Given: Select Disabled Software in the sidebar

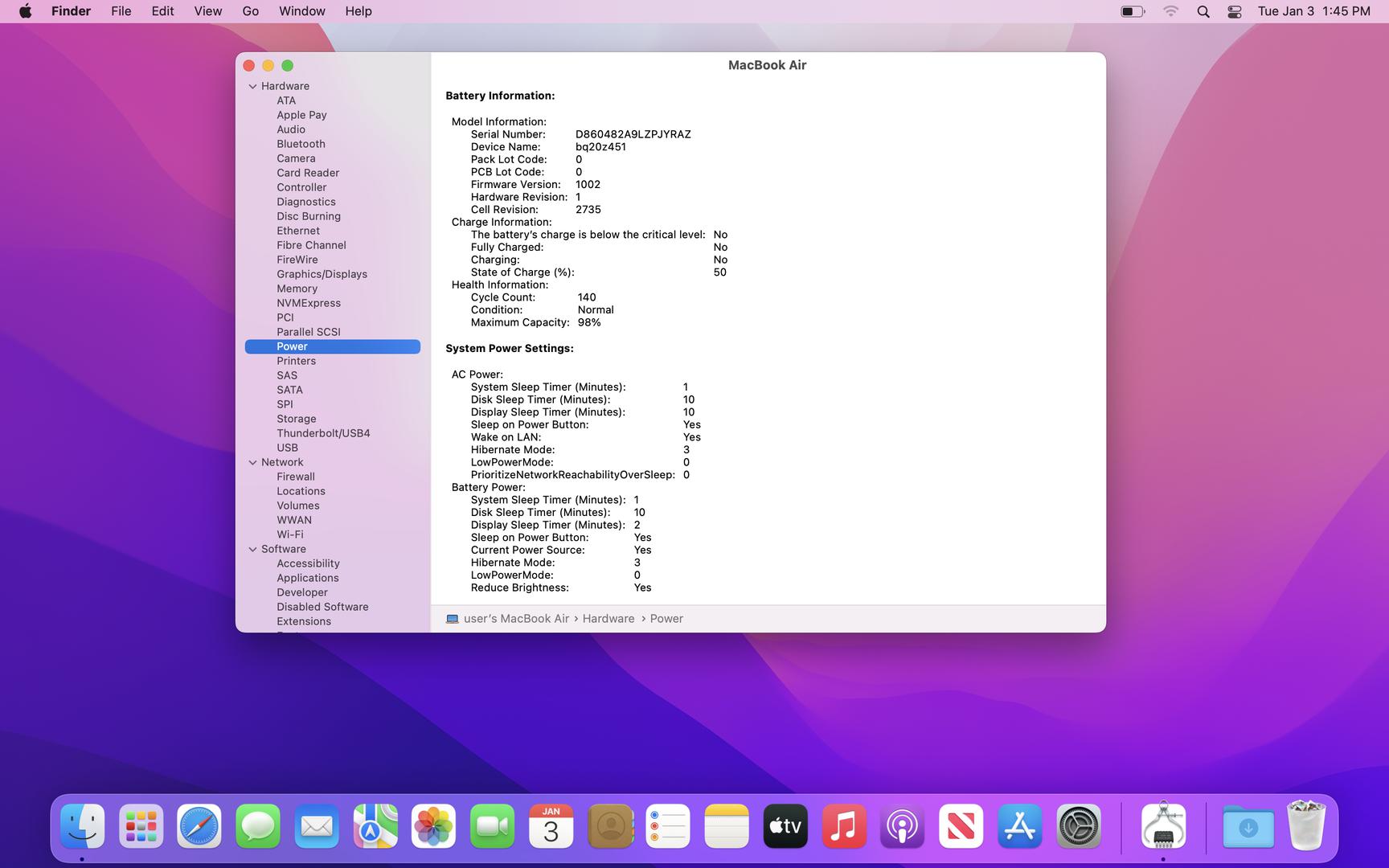Looking at the screenshot, I should [x=322, y=607].
